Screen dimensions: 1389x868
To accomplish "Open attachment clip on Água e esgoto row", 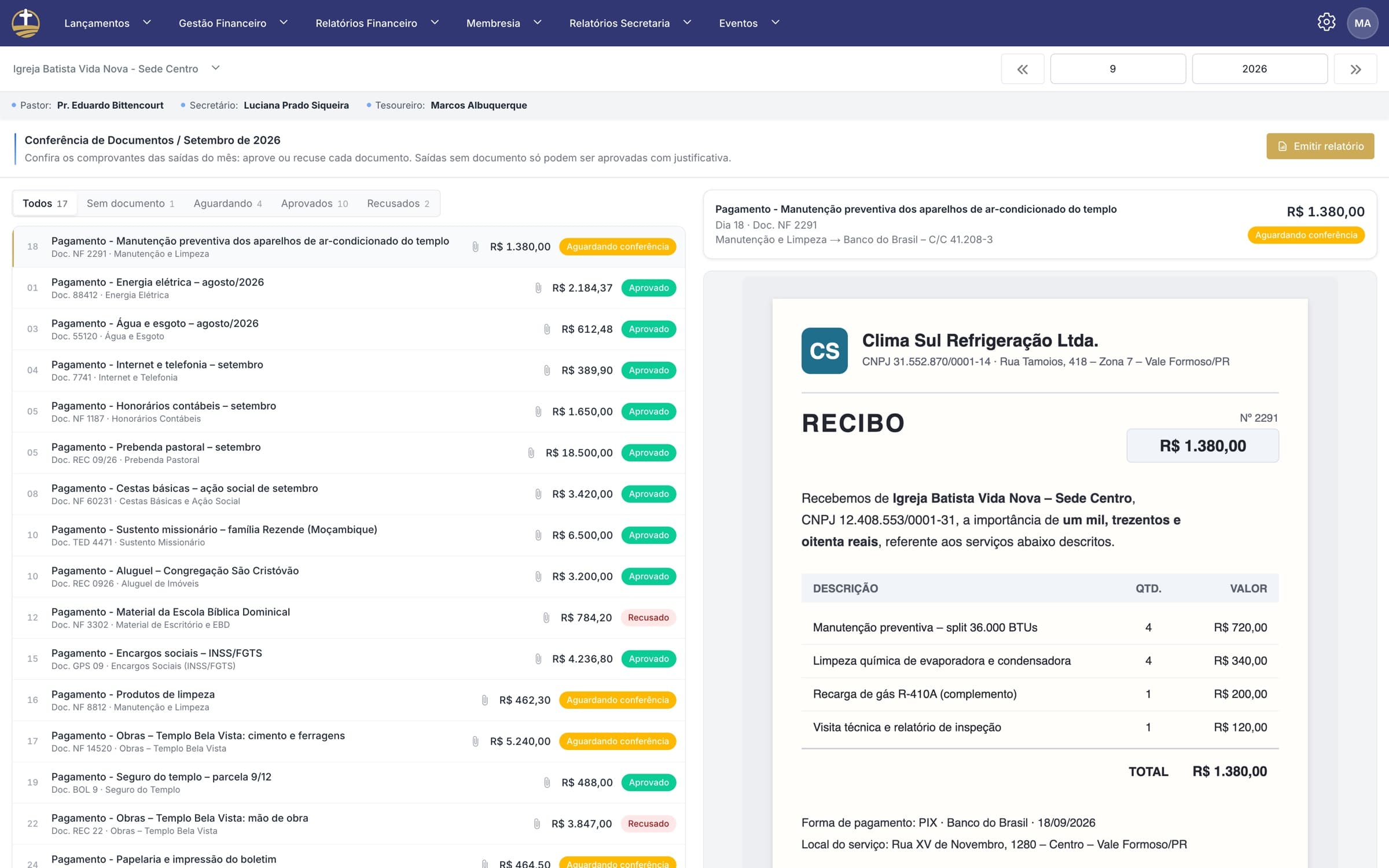I will [547, 329].
